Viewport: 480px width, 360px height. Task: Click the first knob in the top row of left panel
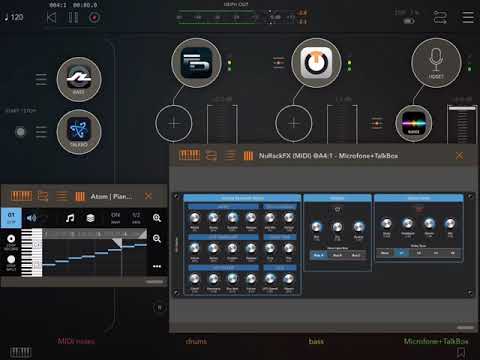(x=195, y=218)
